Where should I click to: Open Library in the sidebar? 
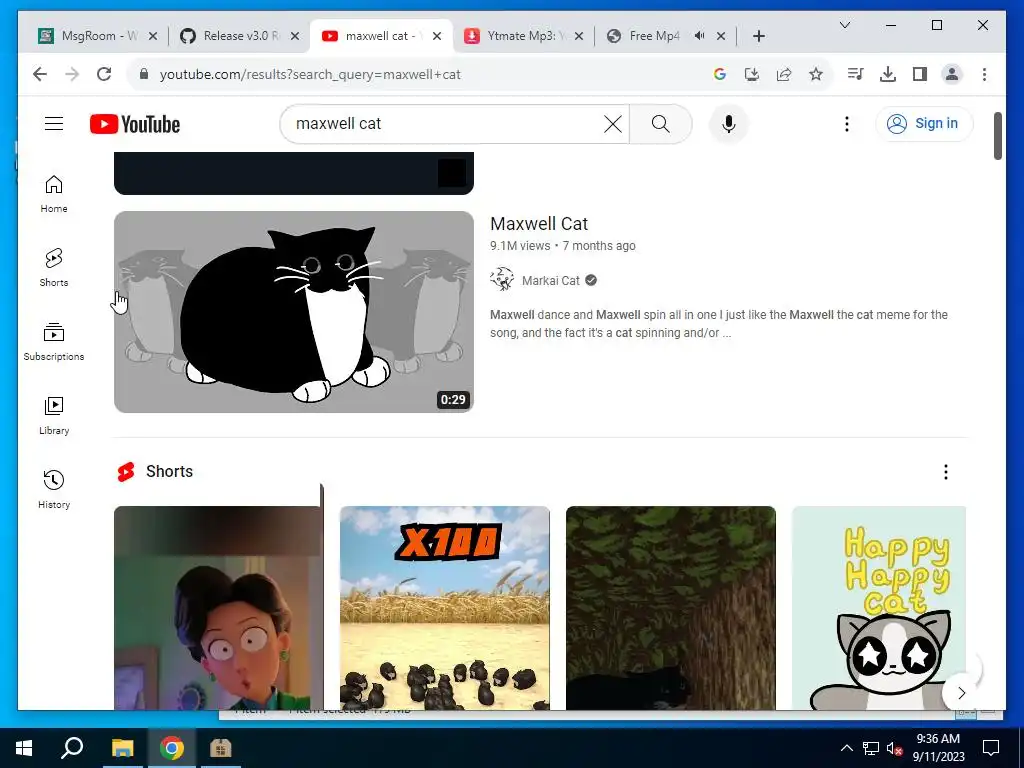pos(54,416)
